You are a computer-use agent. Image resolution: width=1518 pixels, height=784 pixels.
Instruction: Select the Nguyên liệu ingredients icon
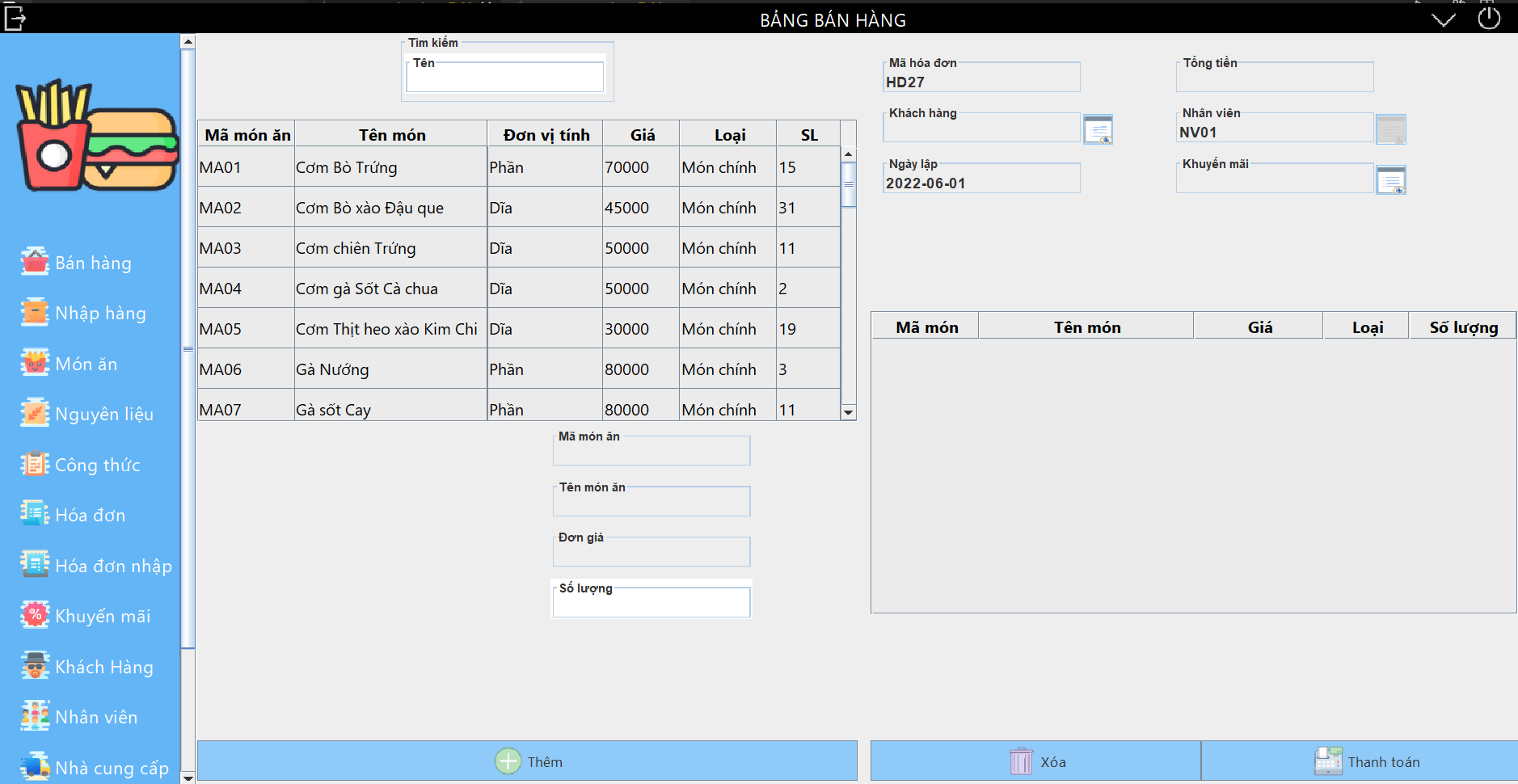(34, 414)
